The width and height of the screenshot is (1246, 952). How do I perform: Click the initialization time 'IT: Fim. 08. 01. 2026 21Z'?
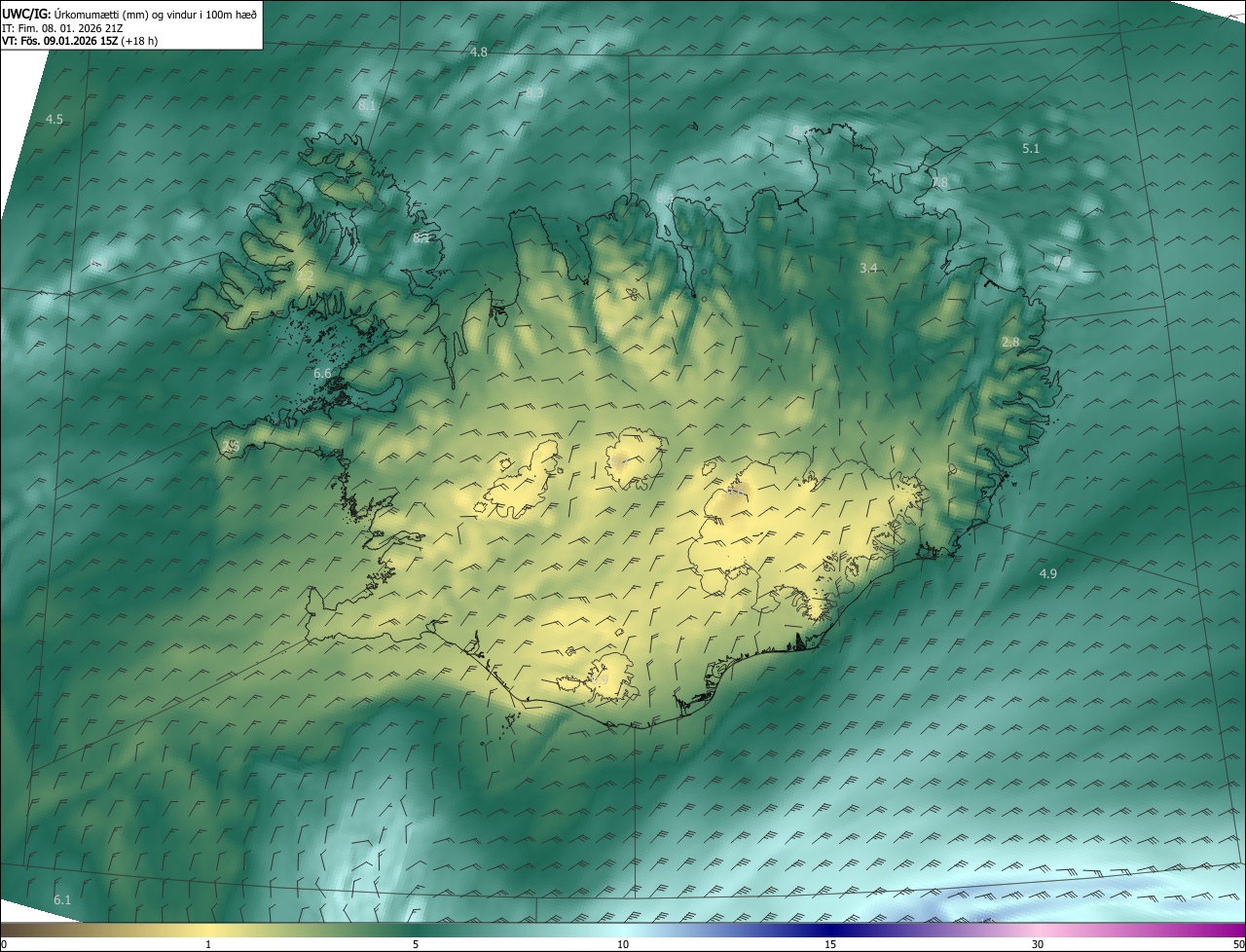(64, 28)
